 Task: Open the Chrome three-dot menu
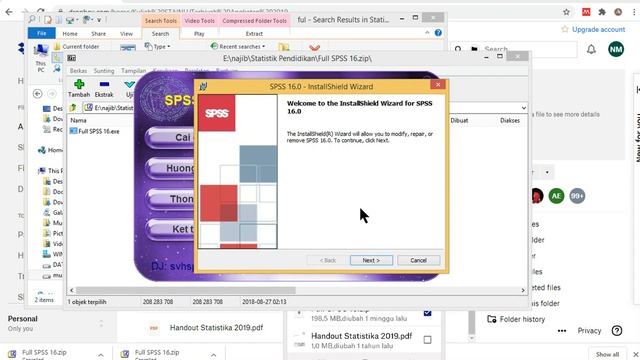(x=634, y=12)
